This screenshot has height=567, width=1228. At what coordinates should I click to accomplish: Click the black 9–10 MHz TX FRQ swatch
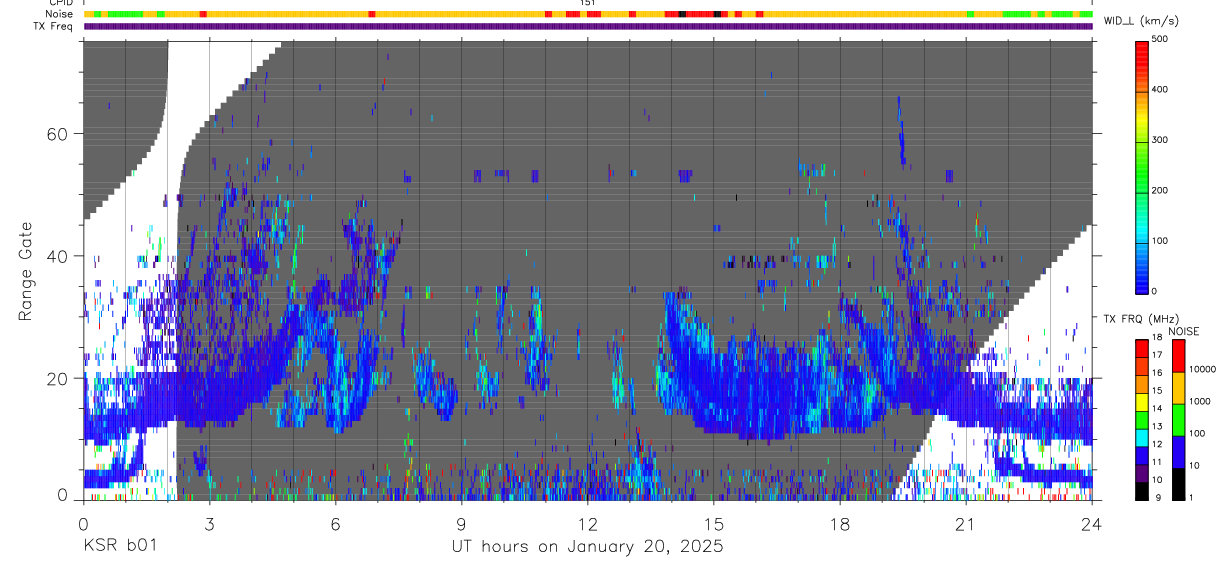coord(1142,489)
